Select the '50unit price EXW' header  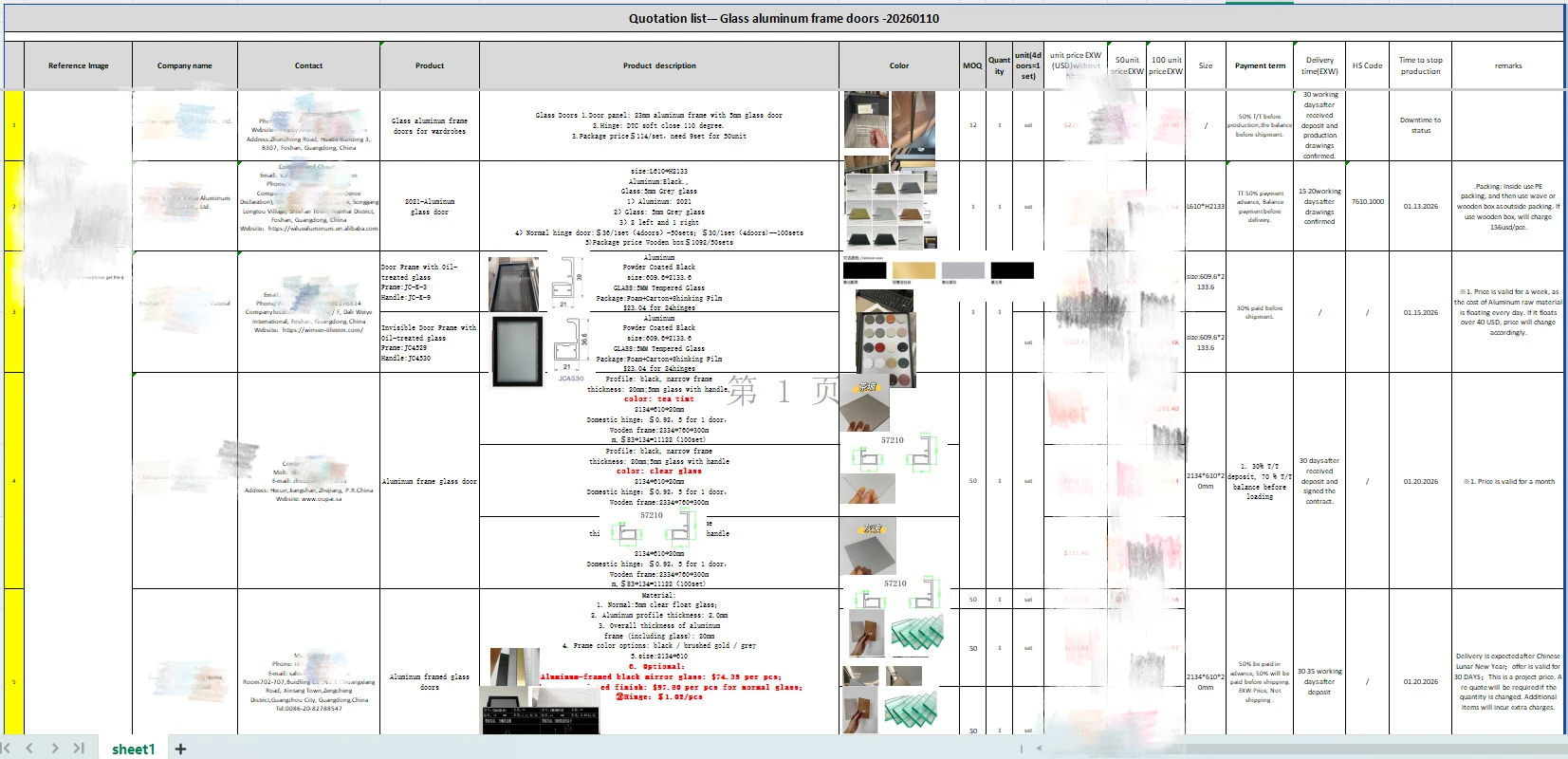click(1127, 65)
